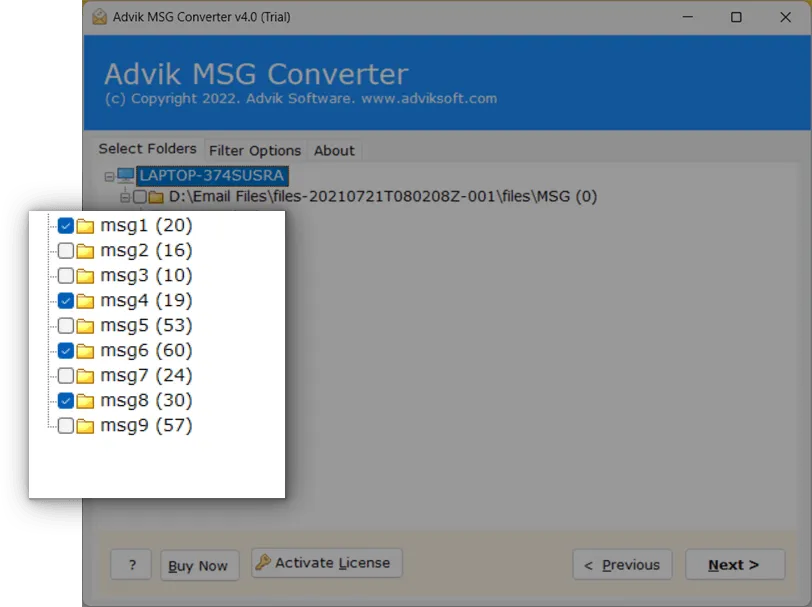Maximize the Advik MSG Converter window

tap(736, 17)
